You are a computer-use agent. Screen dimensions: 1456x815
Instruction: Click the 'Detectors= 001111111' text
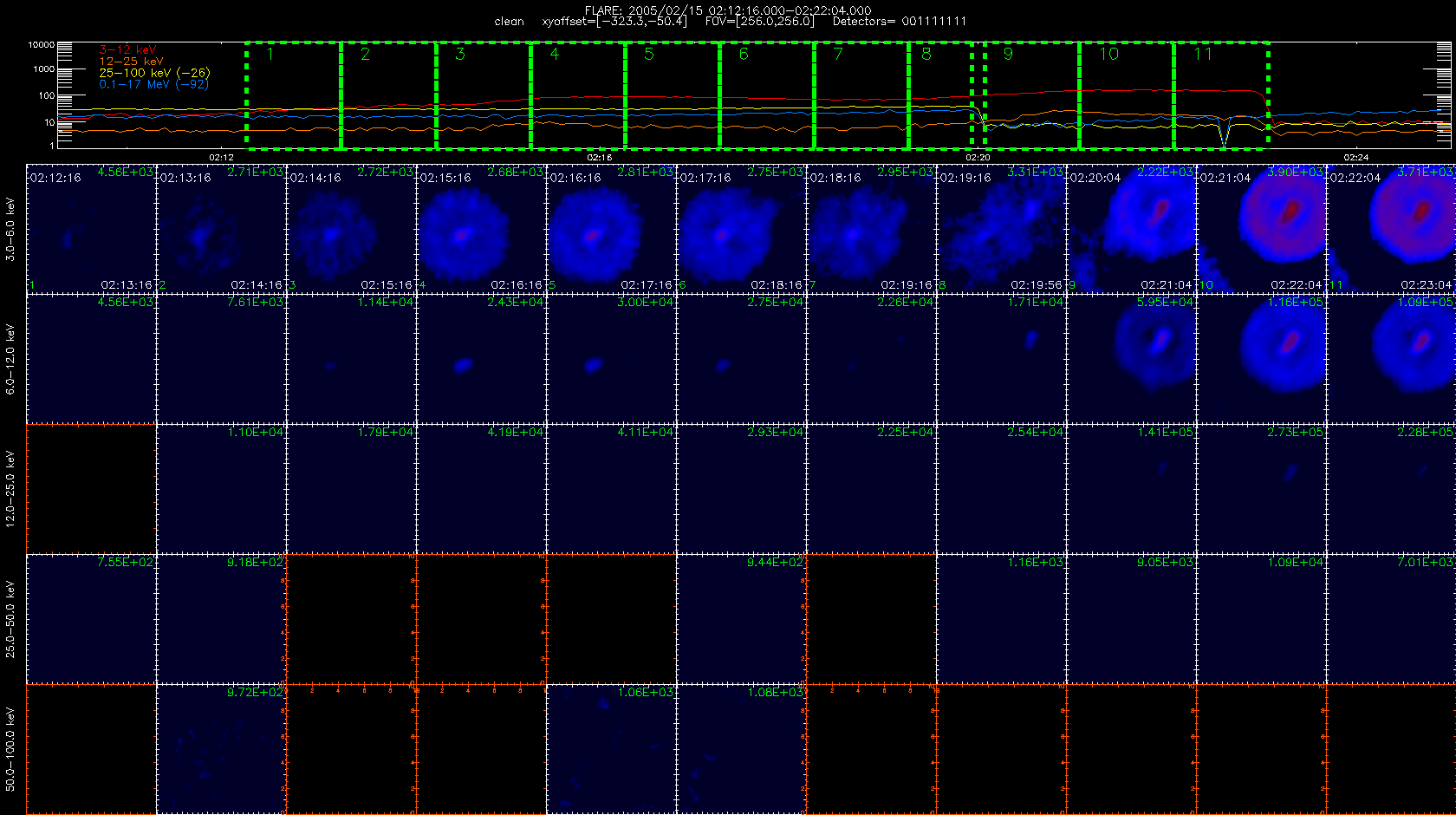900,21
